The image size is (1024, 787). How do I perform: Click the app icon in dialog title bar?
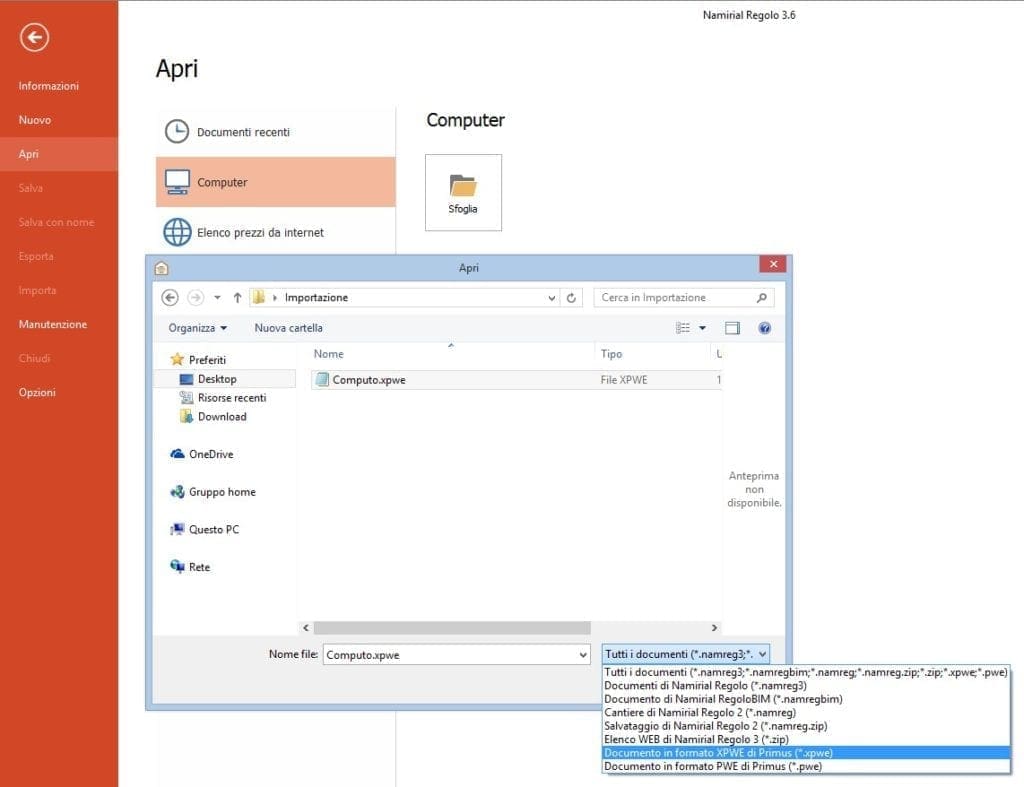(x=161, y=268)
